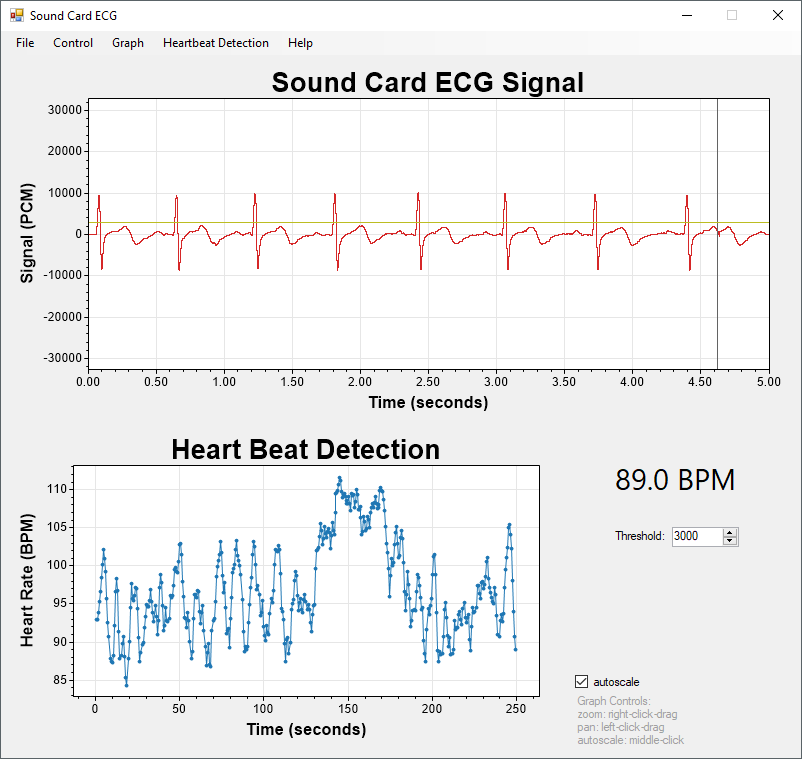The image size is (802, 759).
Task: Click the Sound Card ECG app icon
Action: tap(16, 15)
